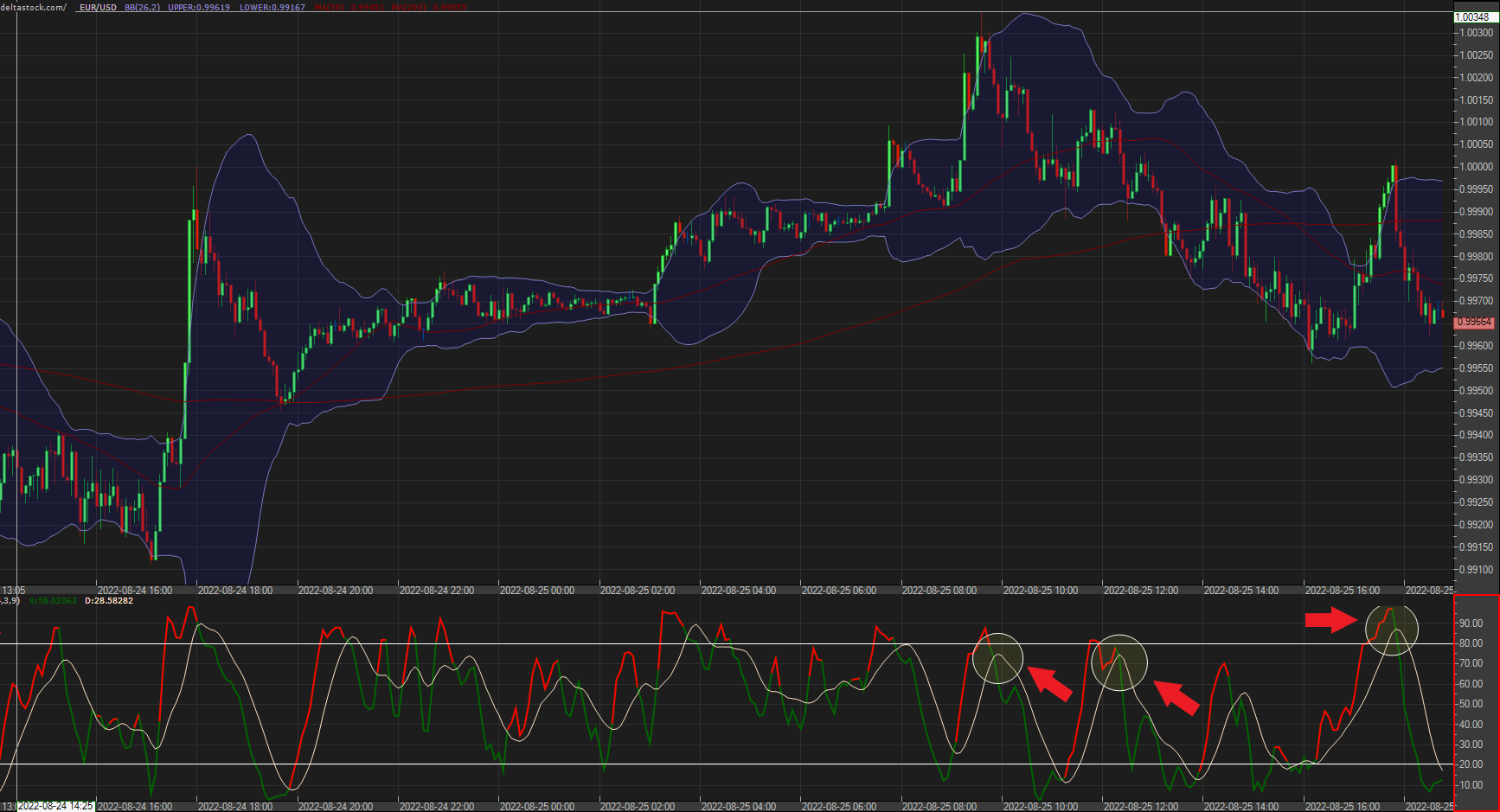Open the deltastock.com/ link
The image size is (1500, 812).
point(33,7)
